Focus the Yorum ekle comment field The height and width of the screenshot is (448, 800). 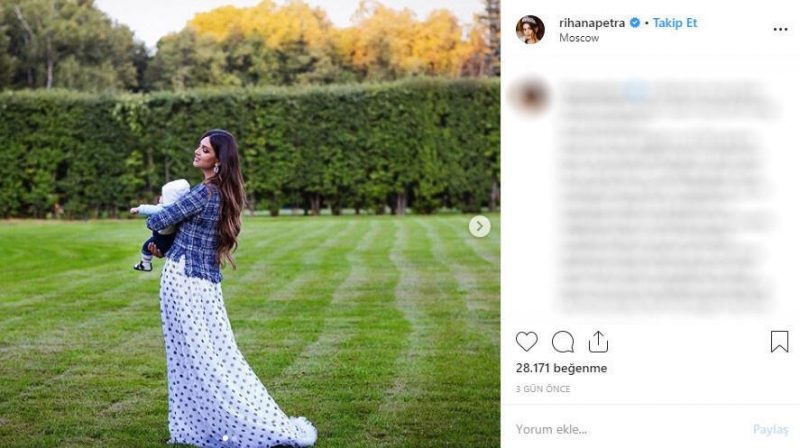[628, 429]
